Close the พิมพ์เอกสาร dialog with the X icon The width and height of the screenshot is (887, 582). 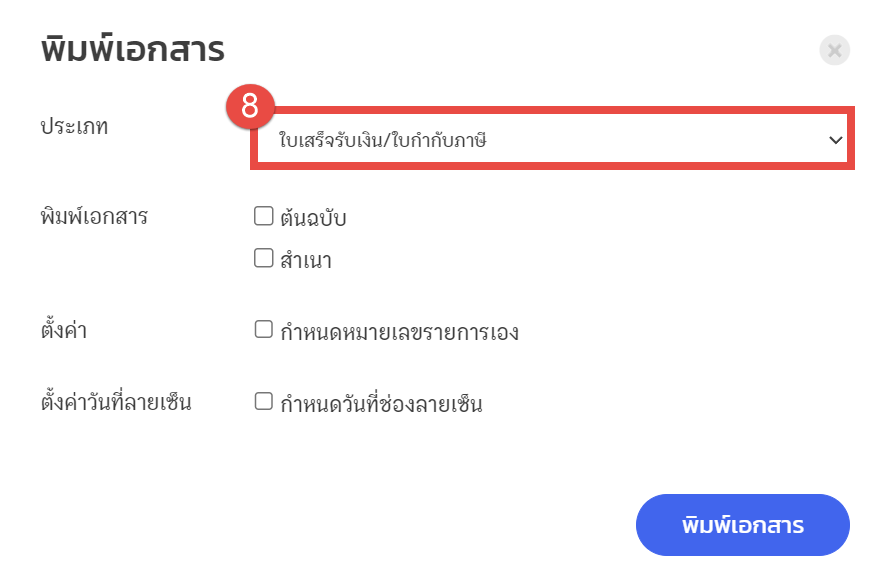834,50
